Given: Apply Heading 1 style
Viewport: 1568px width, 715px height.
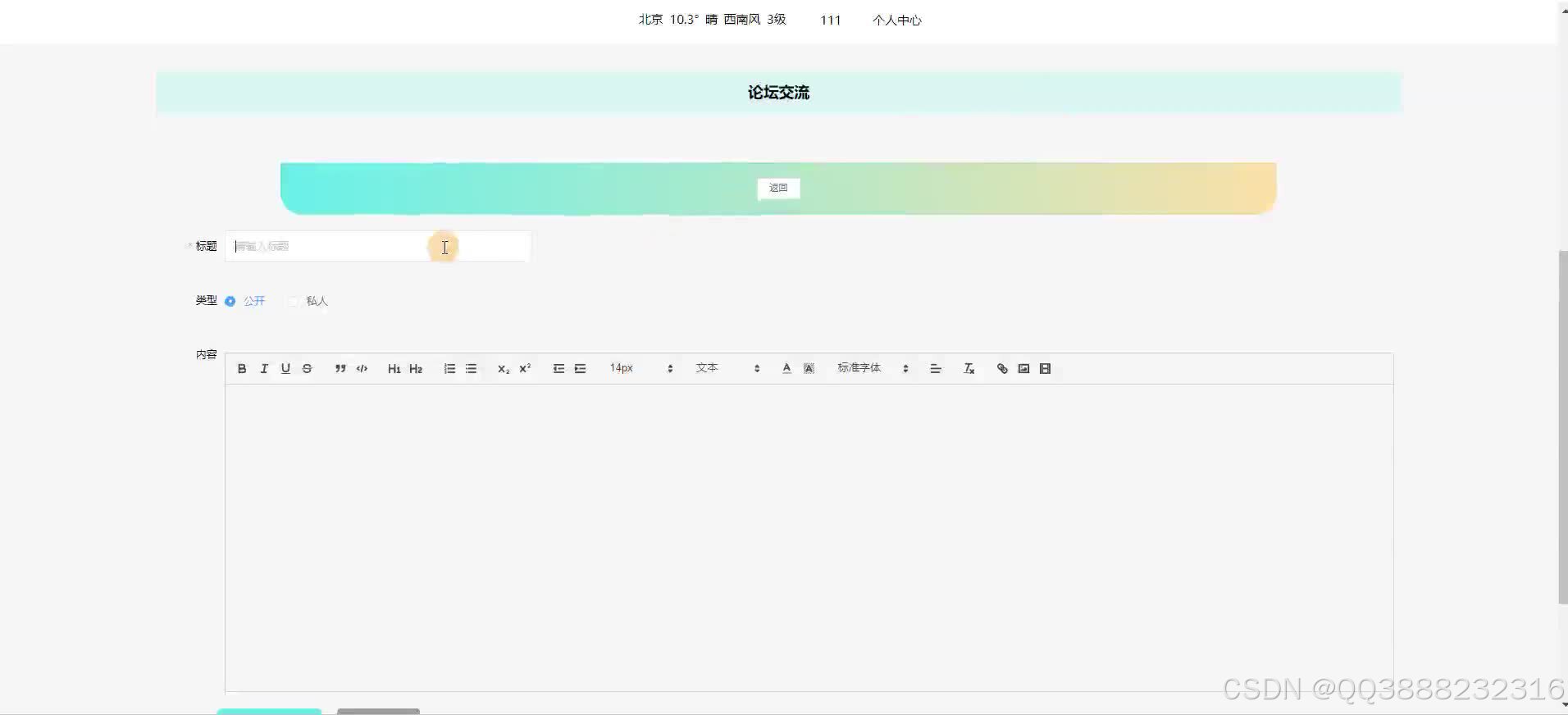Looking at the screenshot, I should pyautogui.click(x=394, y=369).
